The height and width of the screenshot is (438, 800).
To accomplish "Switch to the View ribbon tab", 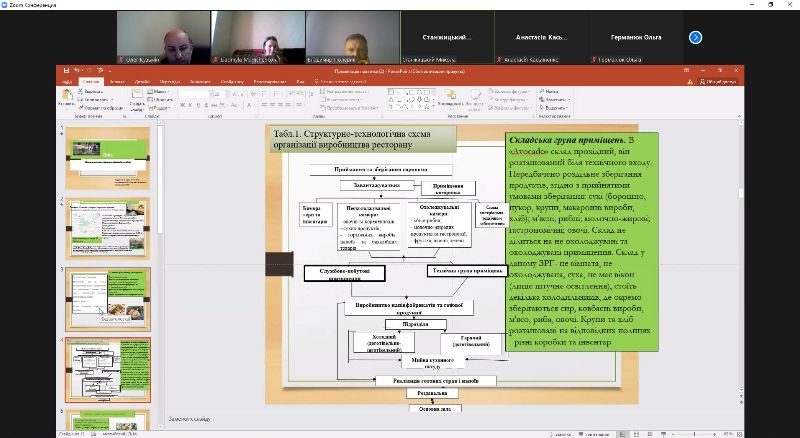I will [301, 82].
